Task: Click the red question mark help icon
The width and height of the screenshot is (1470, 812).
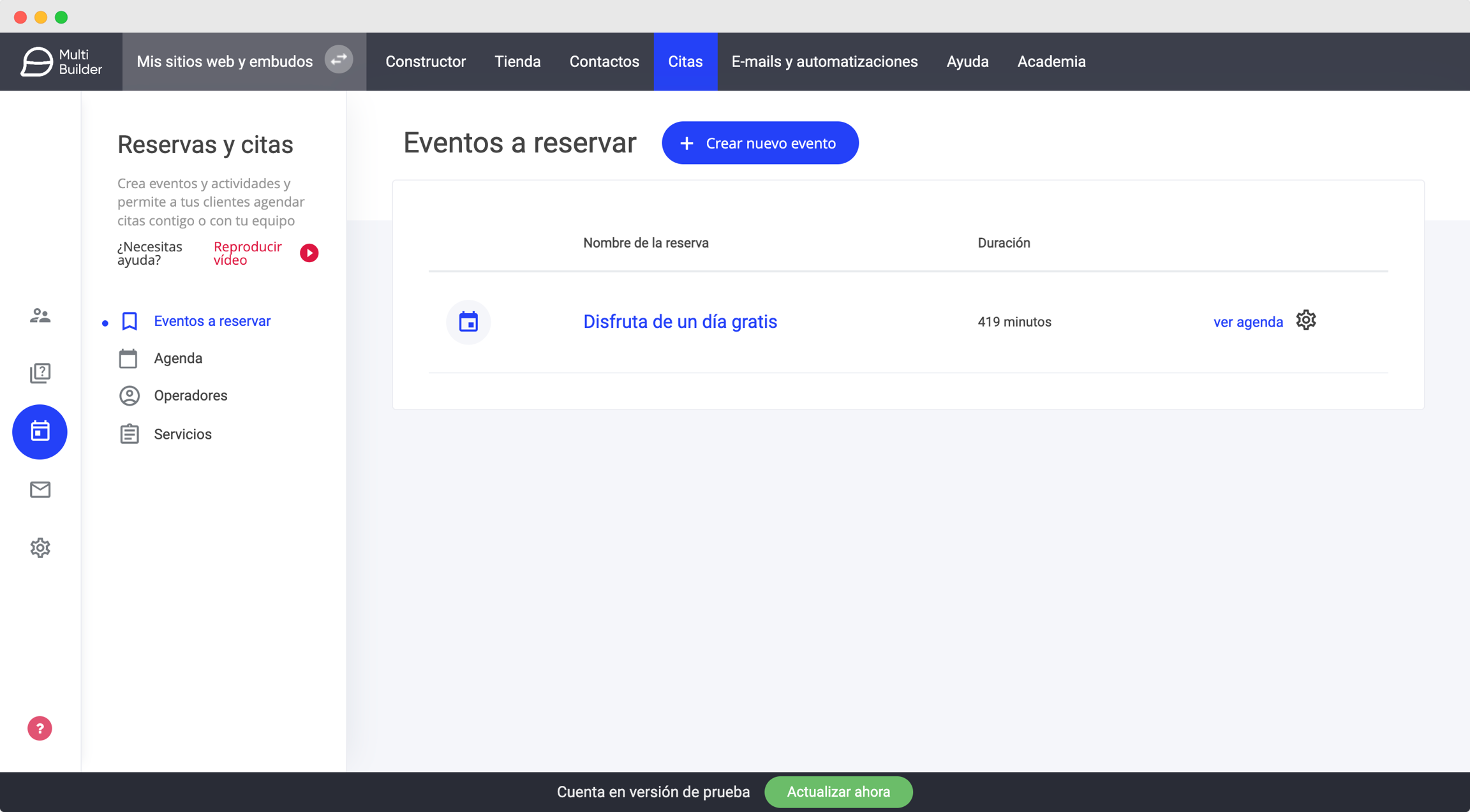Action: pyautogui.click(x=40, y=728)
